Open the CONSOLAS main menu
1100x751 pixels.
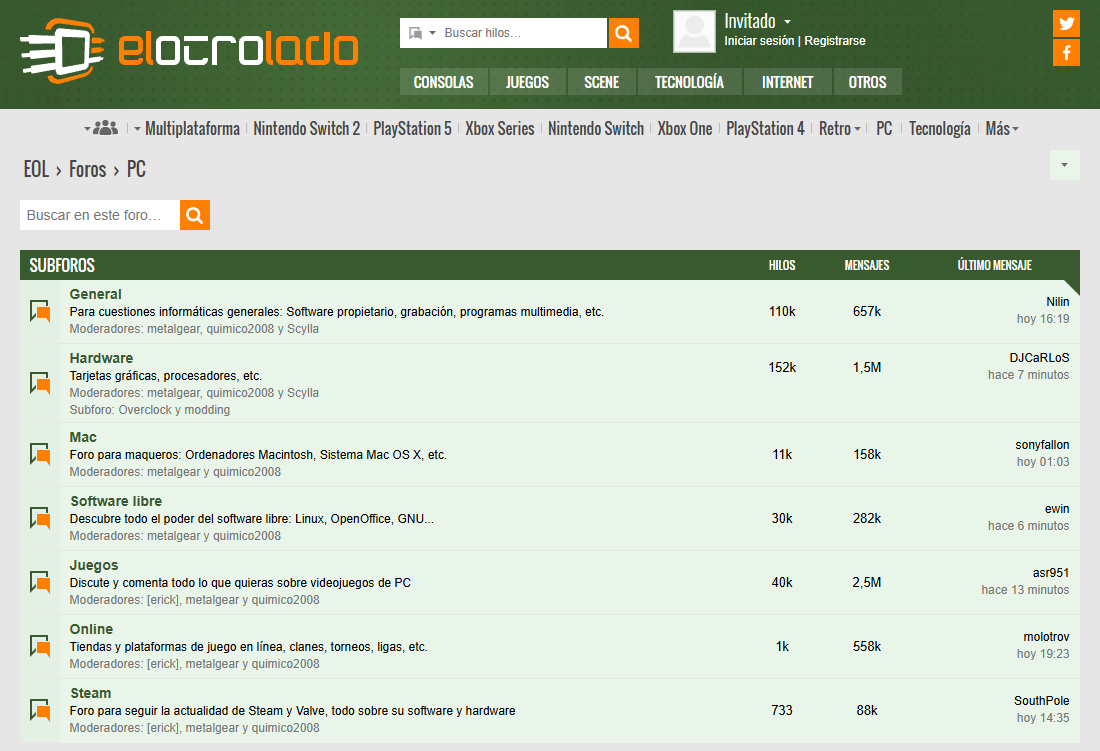[443, 82]
